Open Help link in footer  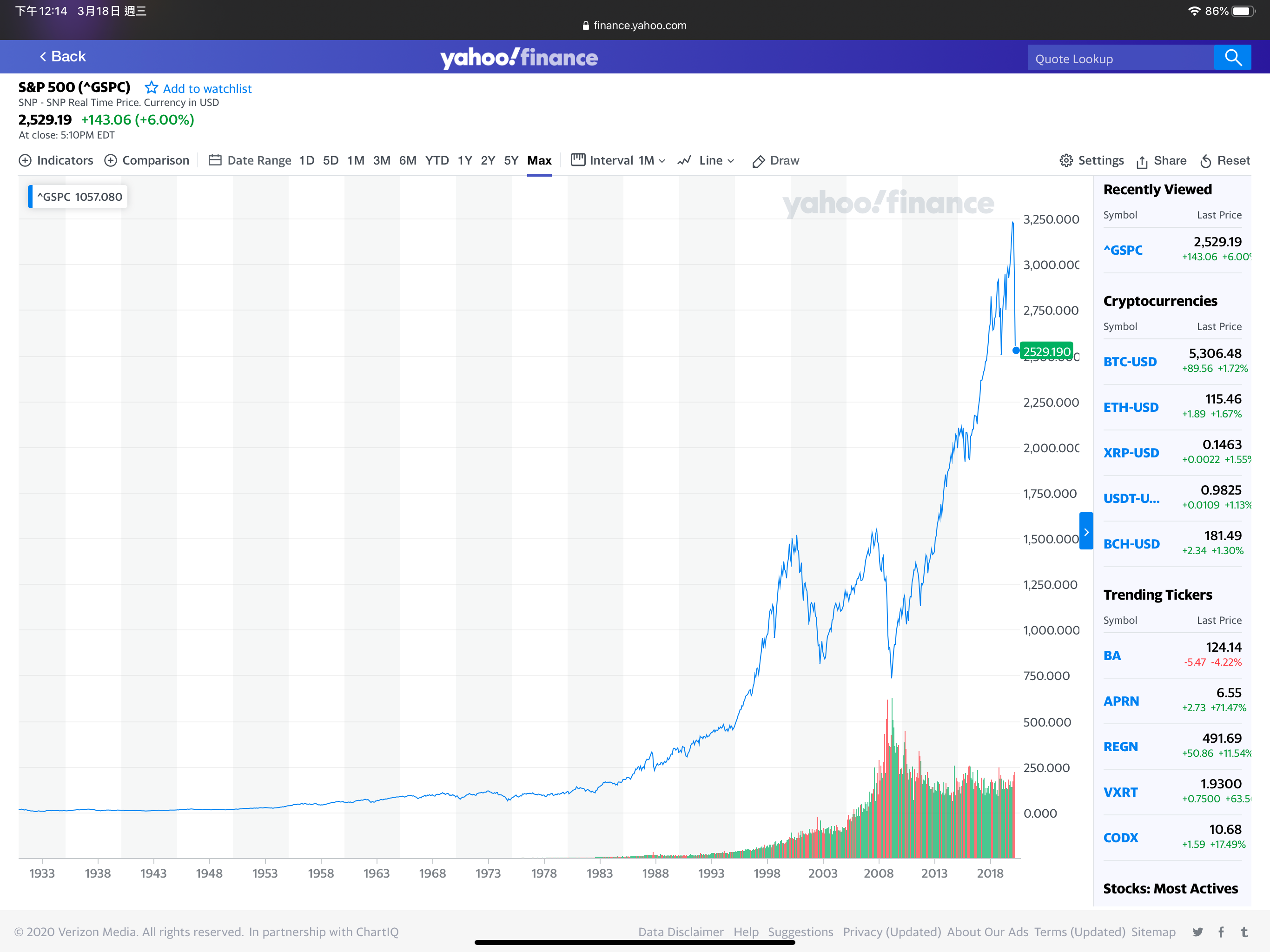[x=746, y=932]
